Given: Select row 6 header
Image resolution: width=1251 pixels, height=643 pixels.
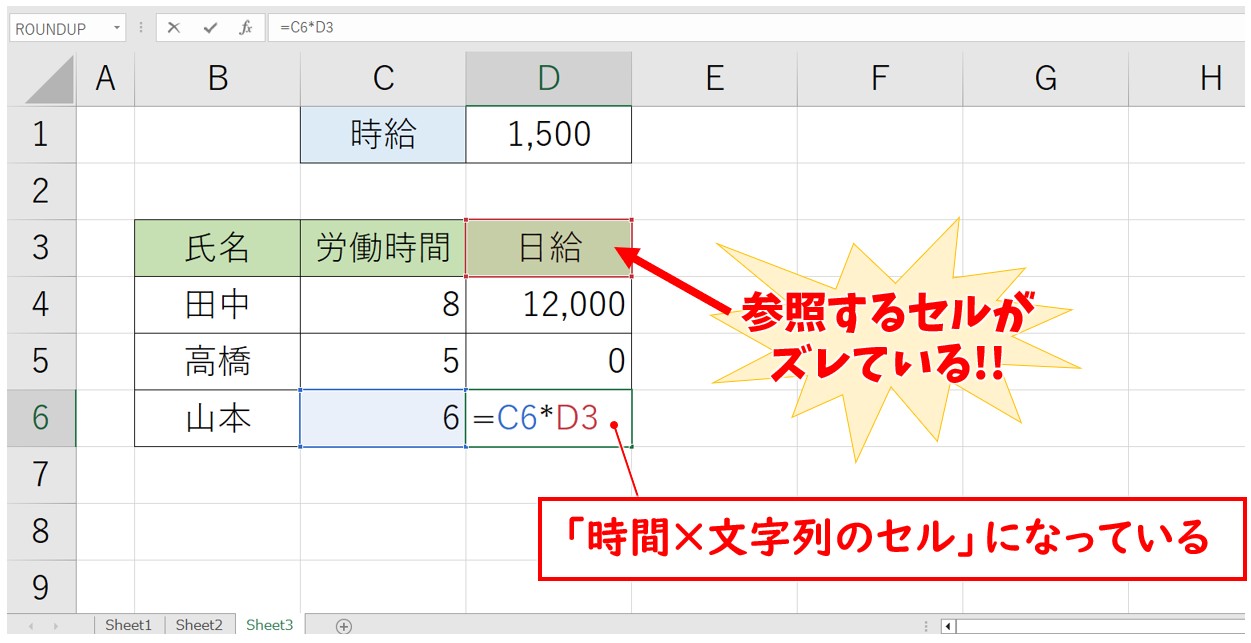Looking at the screenshot, I should point(41,418).
